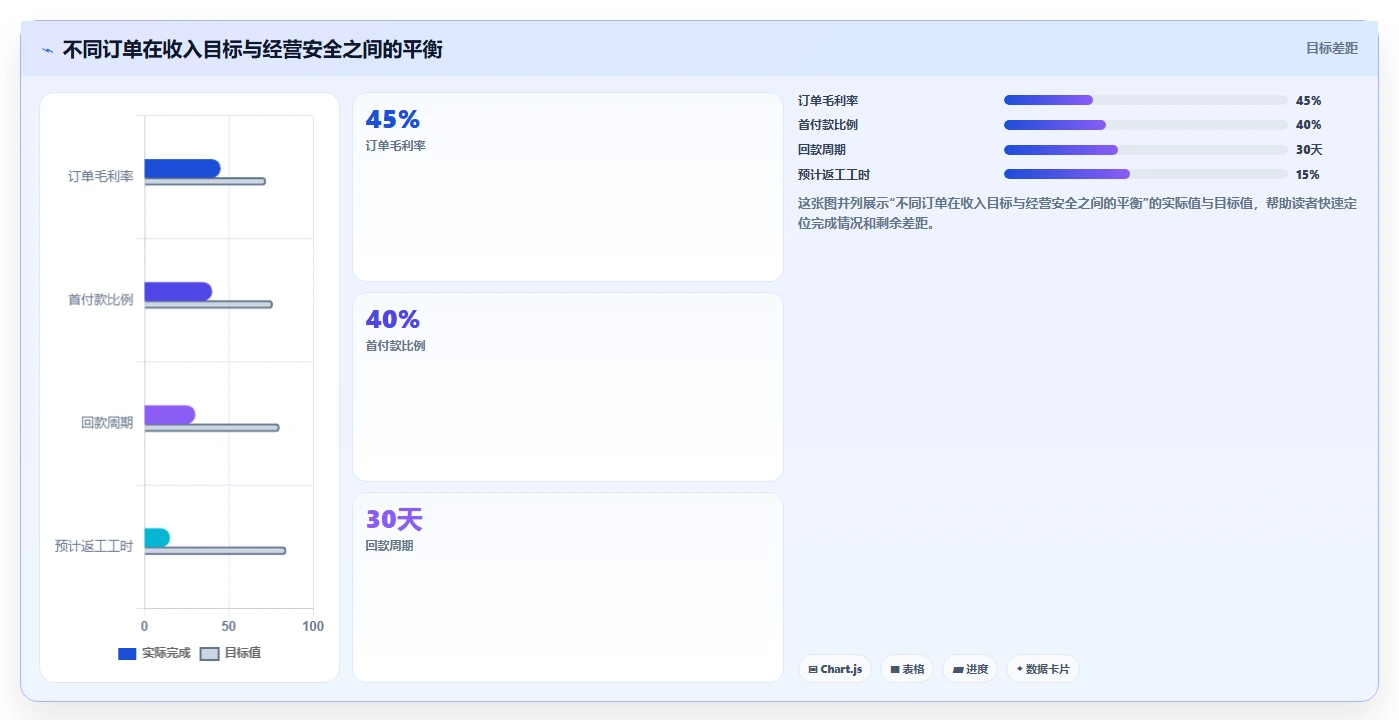Click the 首付款比例 chart axis label
The height and width of the screenshot is (720, 1399).
click(101, 300)
